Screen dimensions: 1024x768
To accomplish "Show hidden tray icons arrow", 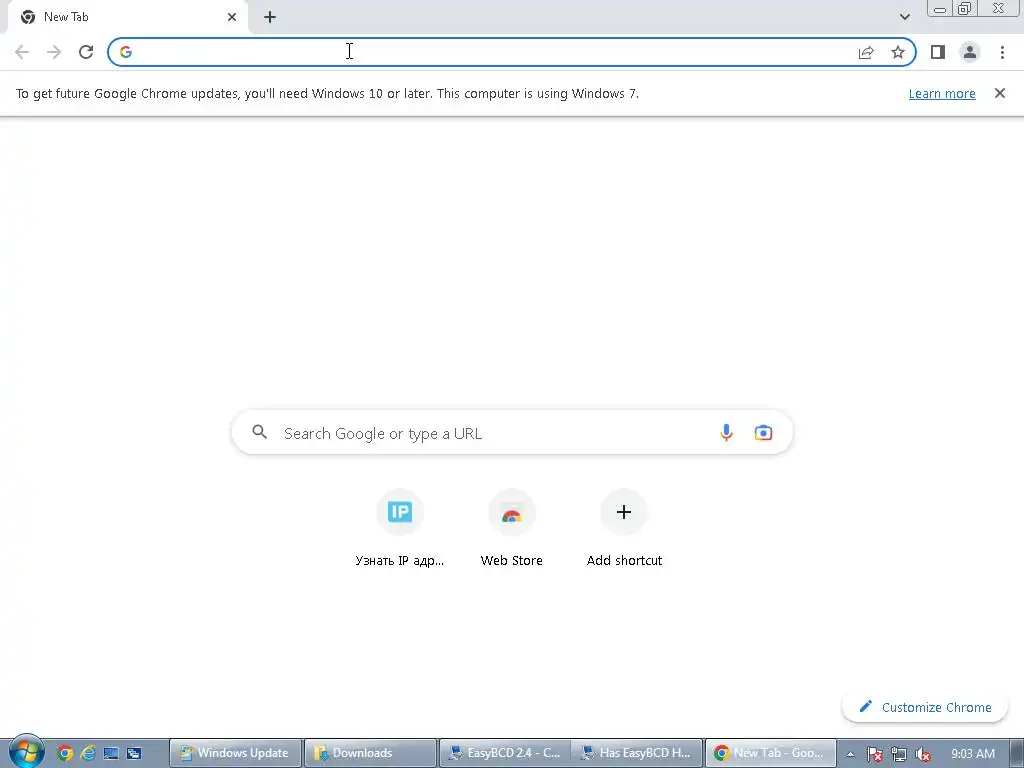I will [850, 754].
